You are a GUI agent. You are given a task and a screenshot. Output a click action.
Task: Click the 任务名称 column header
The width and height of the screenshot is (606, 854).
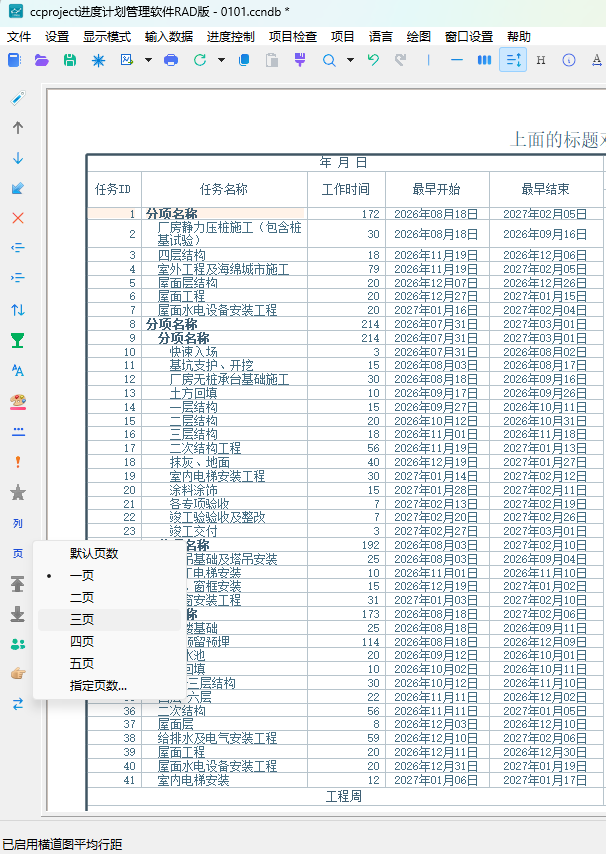click(x=224, y=189)
